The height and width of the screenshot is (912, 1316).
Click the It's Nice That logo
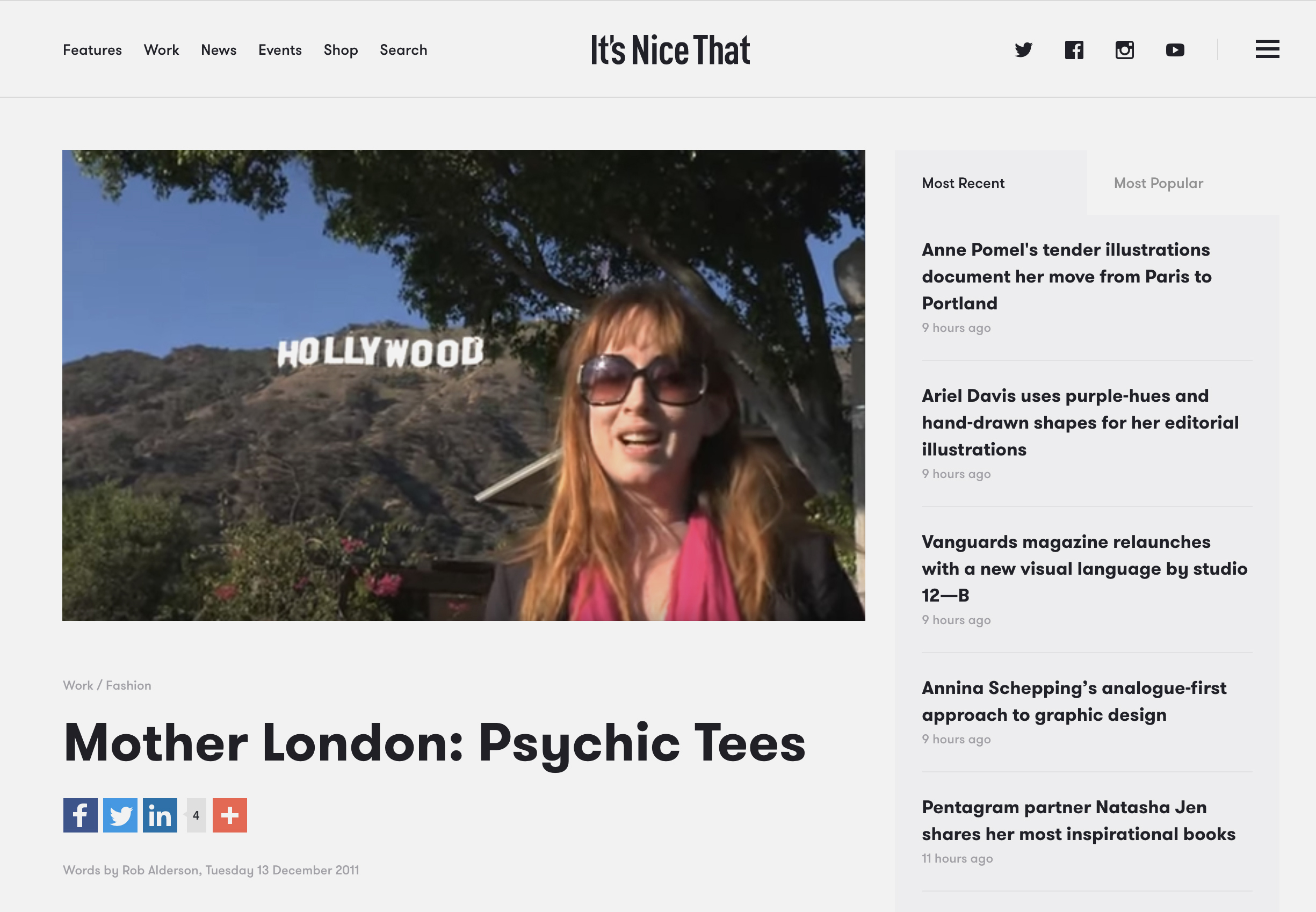pos(670,49)
